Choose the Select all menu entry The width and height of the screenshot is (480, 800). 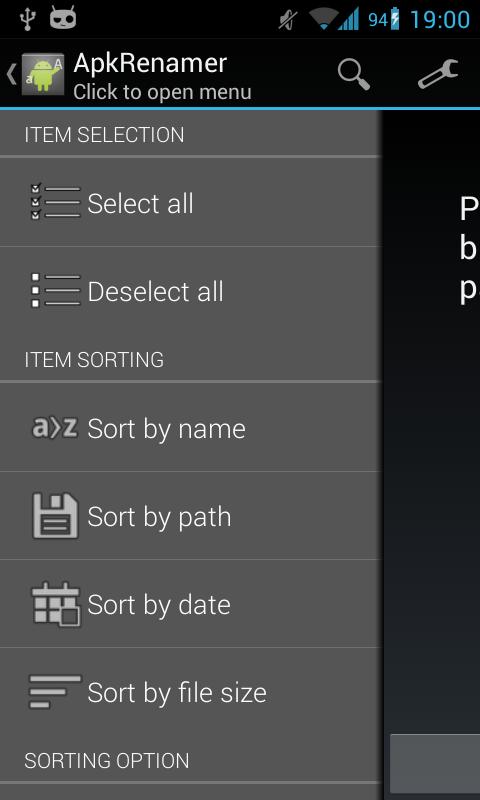pos(190,203)
